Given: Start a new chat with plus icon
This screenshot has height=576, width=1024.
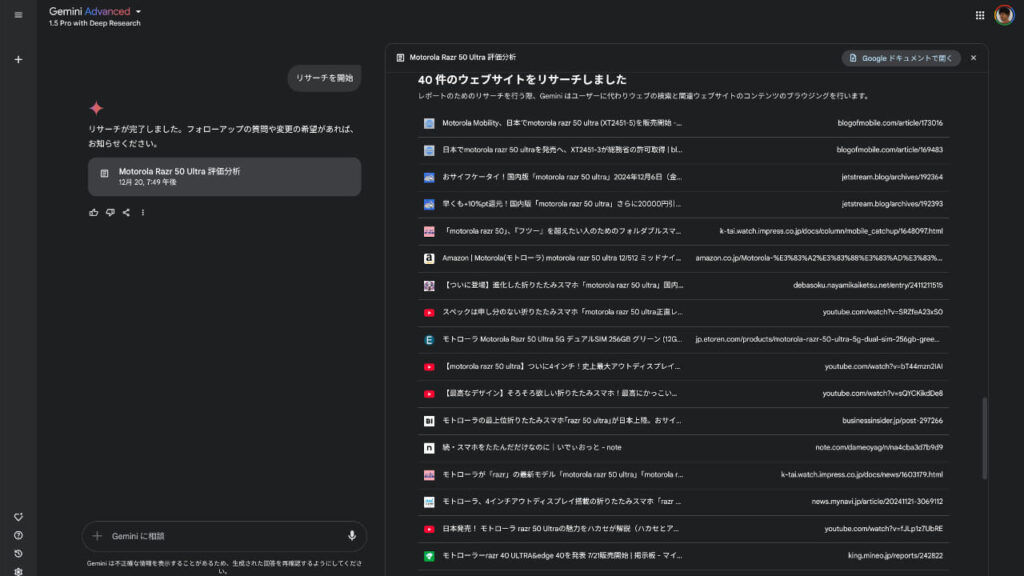Looking at the screenshot, I should click(x=18, y=59).
